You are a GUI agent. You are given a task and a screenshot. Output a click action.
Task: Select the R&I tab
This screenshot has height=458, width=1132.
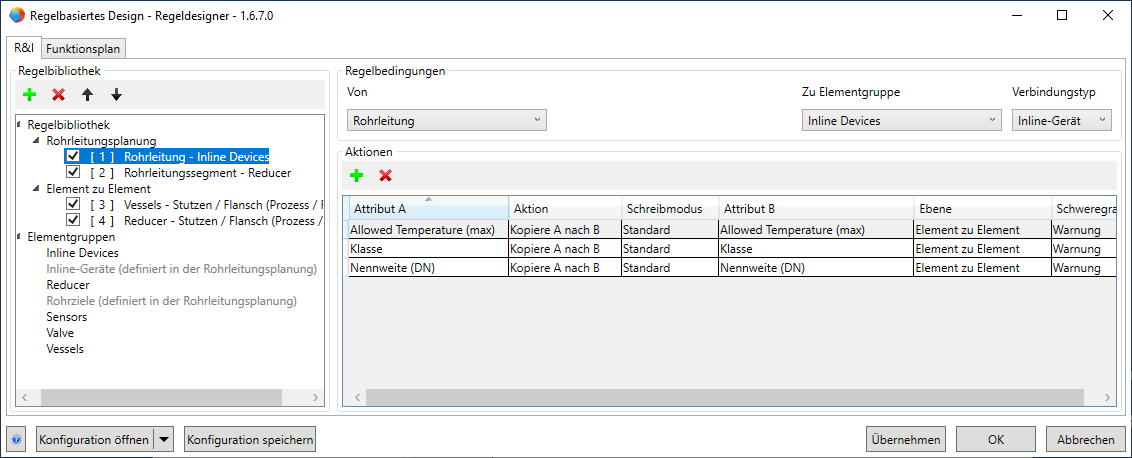point(24,48)
